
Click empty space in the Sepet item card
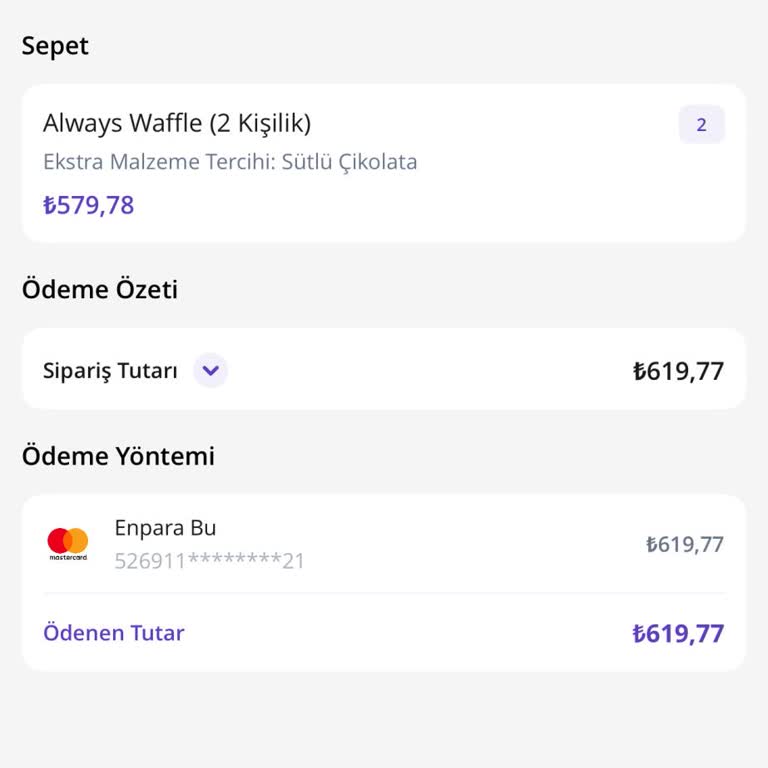click(x=500, y=200)
